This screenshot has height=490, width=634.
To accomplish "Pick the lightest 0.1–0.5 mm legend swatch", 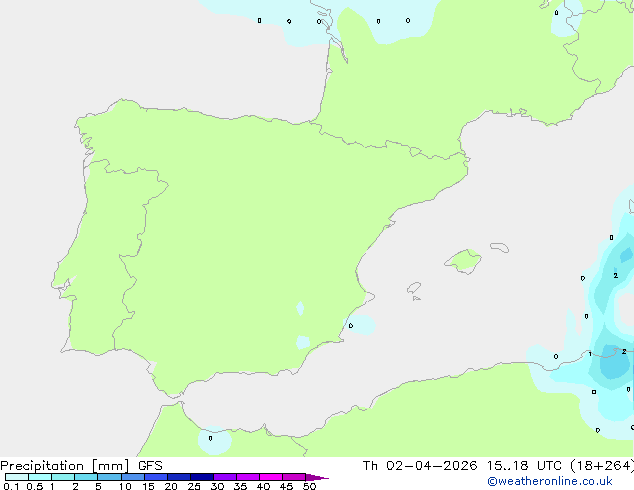I will pos(17,477).
